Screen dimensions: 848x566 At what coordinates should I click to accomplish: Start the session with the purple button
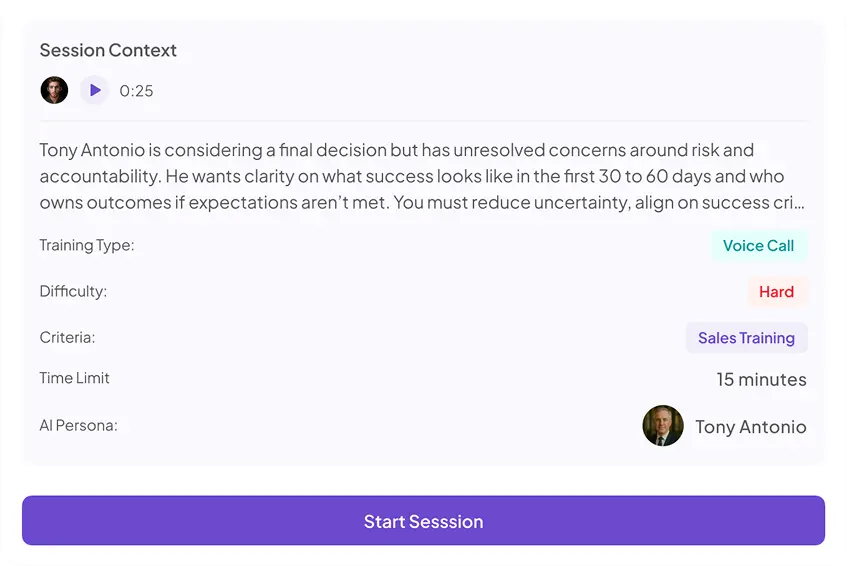[x=423, y=521]
